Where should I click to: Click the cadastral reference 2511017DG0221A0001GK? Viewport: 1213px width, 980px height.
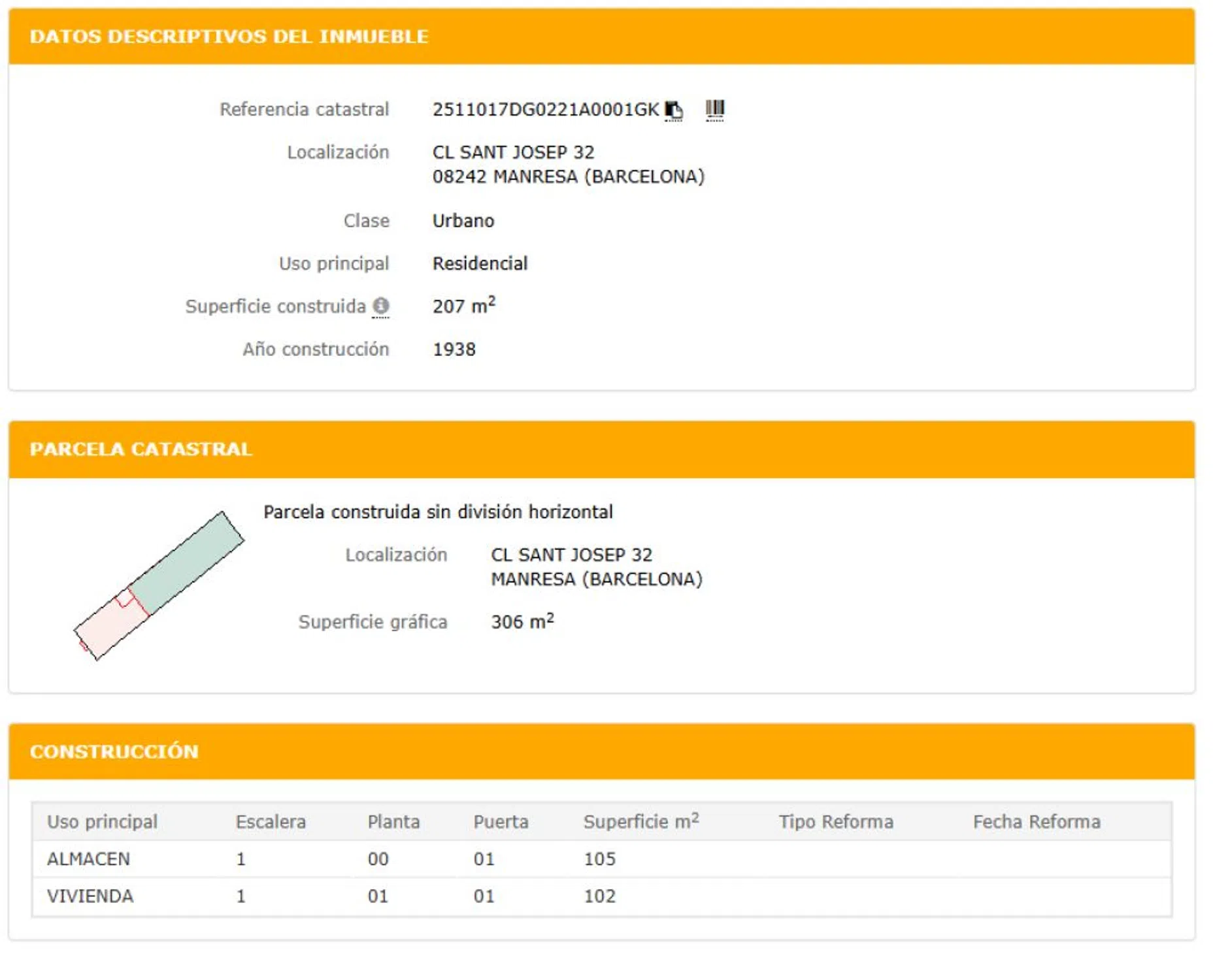coord(545,110)
